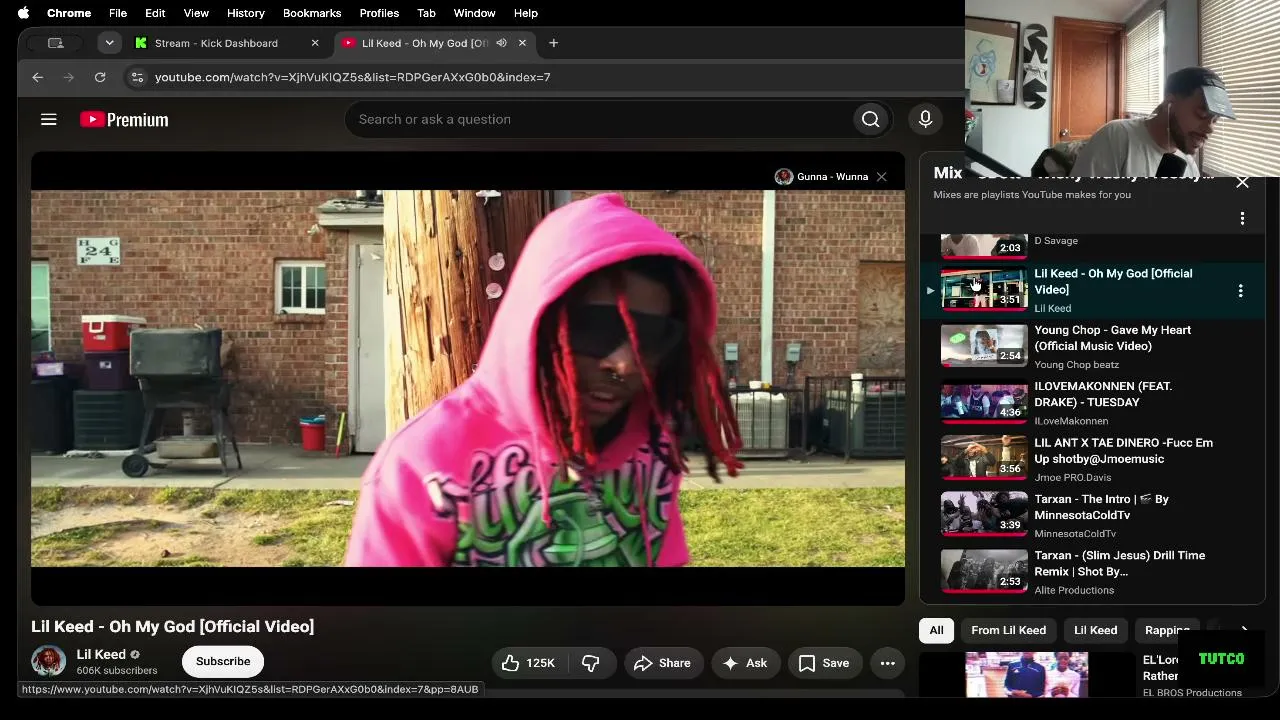Close the Lil Keed YouTube tab
1280x720 pixels.
(522, 43)
